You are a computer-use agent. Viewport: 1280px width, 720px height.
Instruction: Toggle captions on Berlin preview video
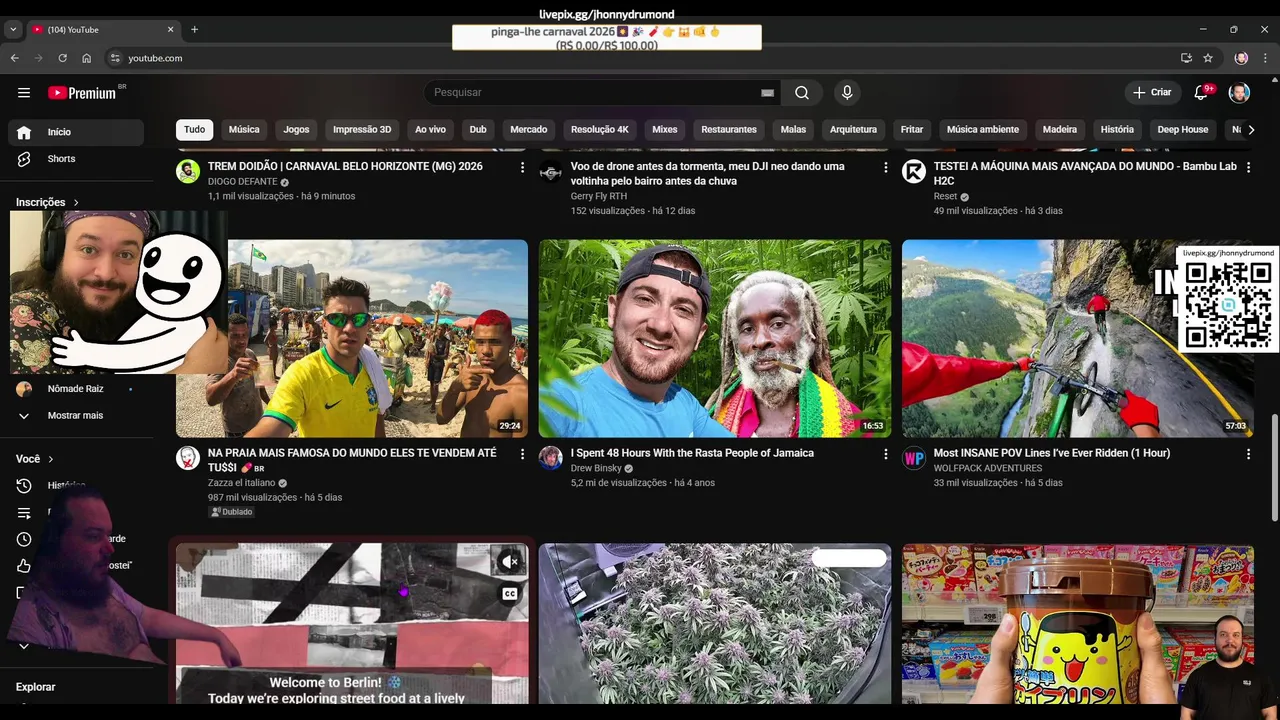coord(510,594)
